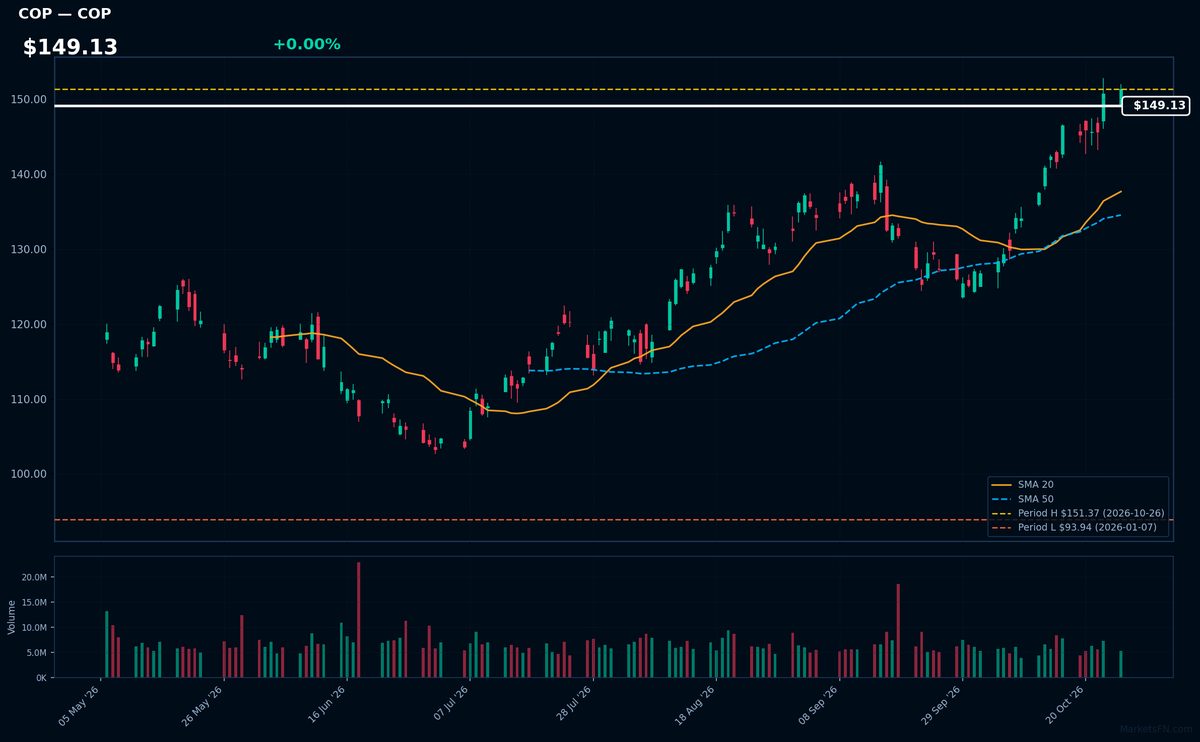Image resolution: width=1200 pixels, height=742 pixels.
Task: Click the large $149.13 price header
Action: 70,47
